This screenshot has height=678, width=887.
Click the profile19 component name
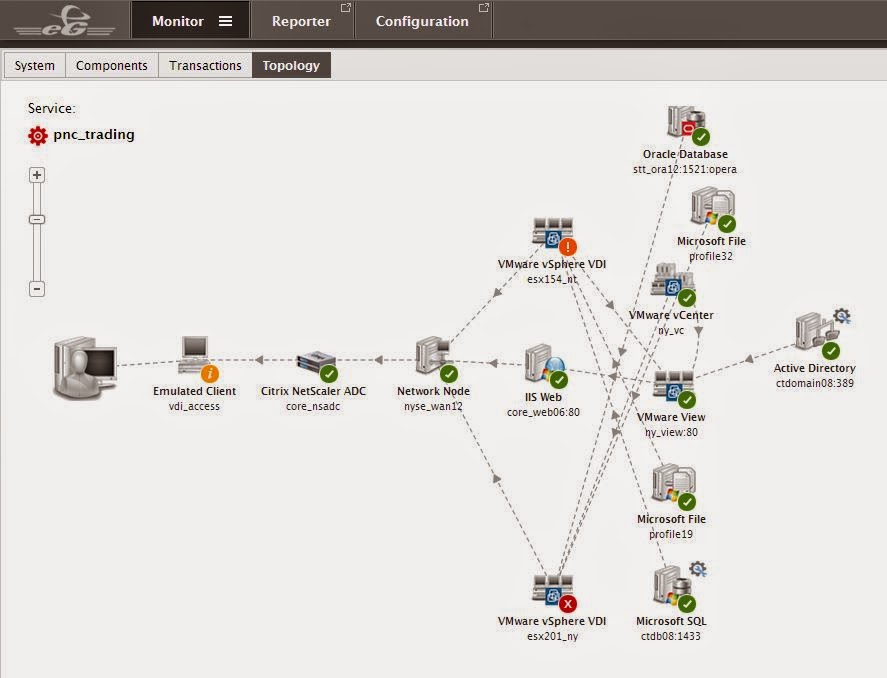click(x=671, y=534)
